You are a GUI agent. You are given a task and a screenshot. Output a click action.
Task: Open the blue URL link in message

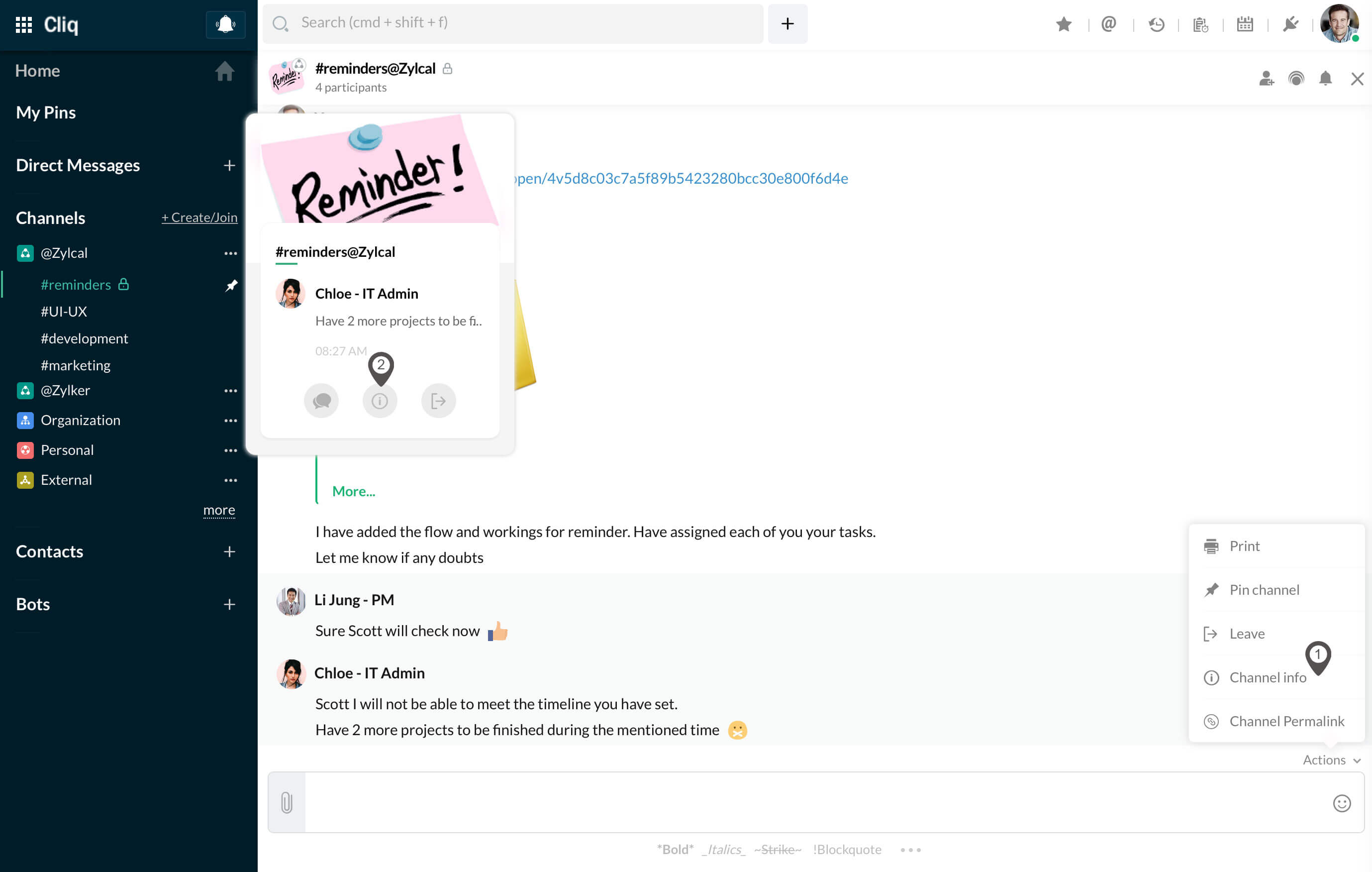[x=682, y=178]
